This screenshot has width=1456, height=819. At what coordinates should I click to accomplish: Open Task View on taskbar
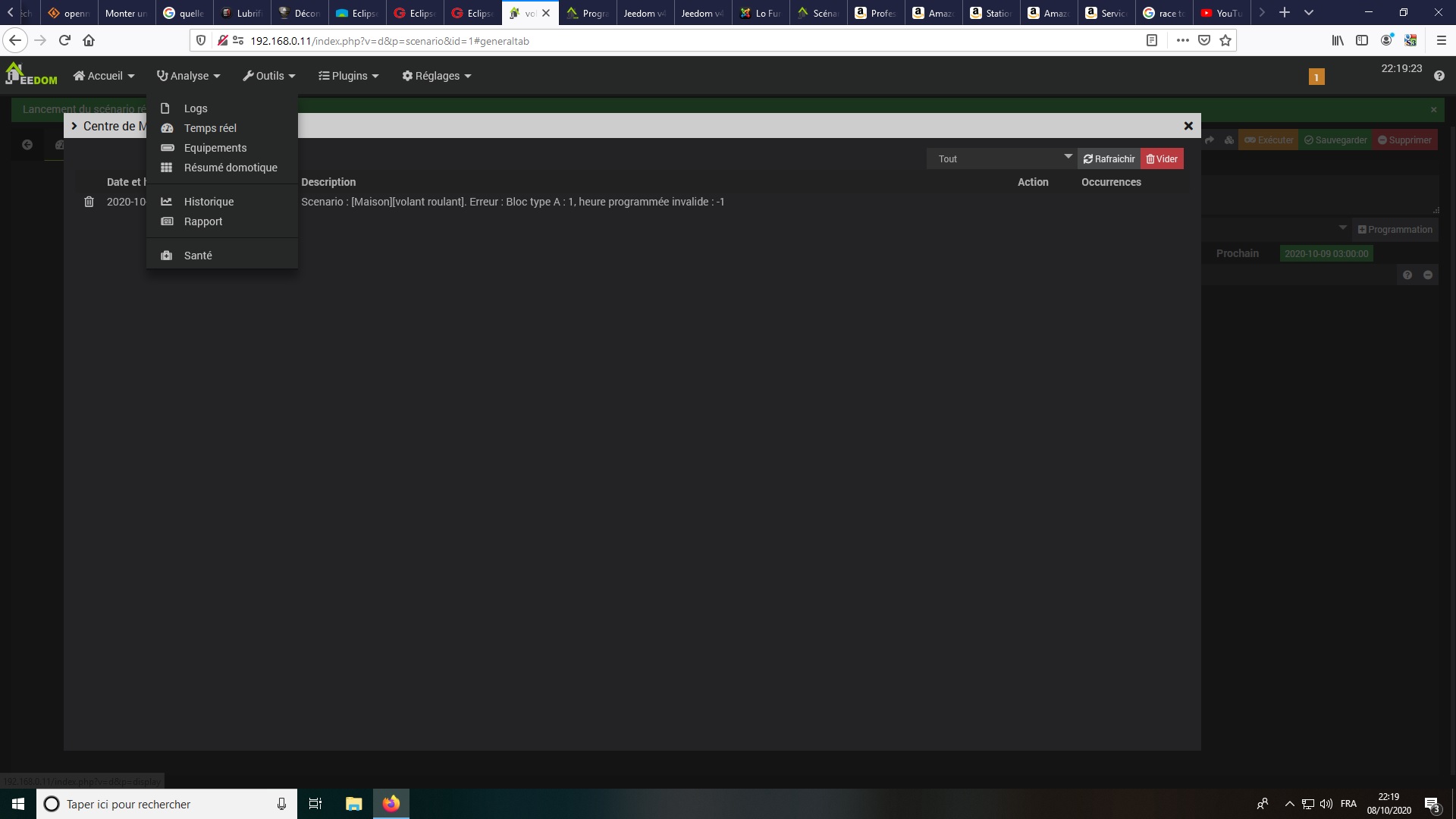315,804
